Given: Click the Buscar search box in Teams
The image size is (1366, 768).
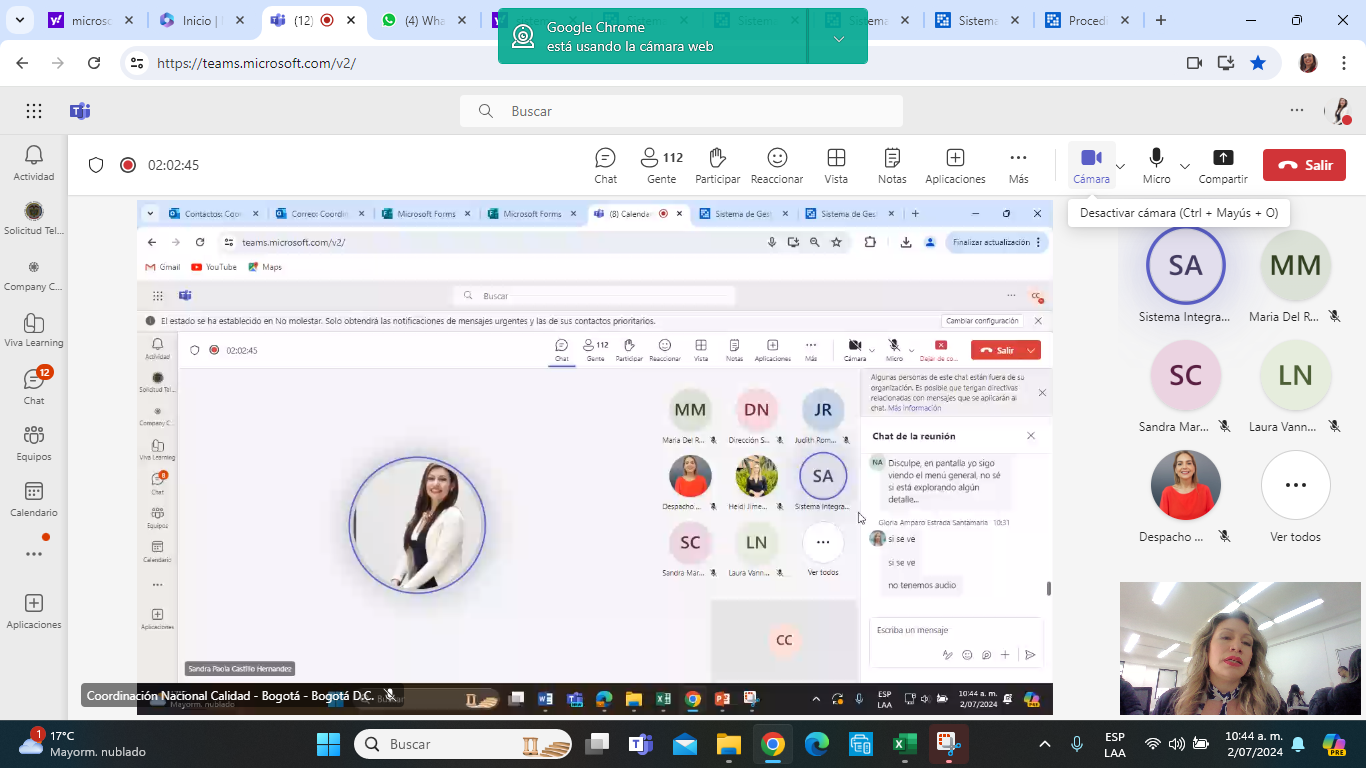Looking at the screenshot, I should click(681, 111).
